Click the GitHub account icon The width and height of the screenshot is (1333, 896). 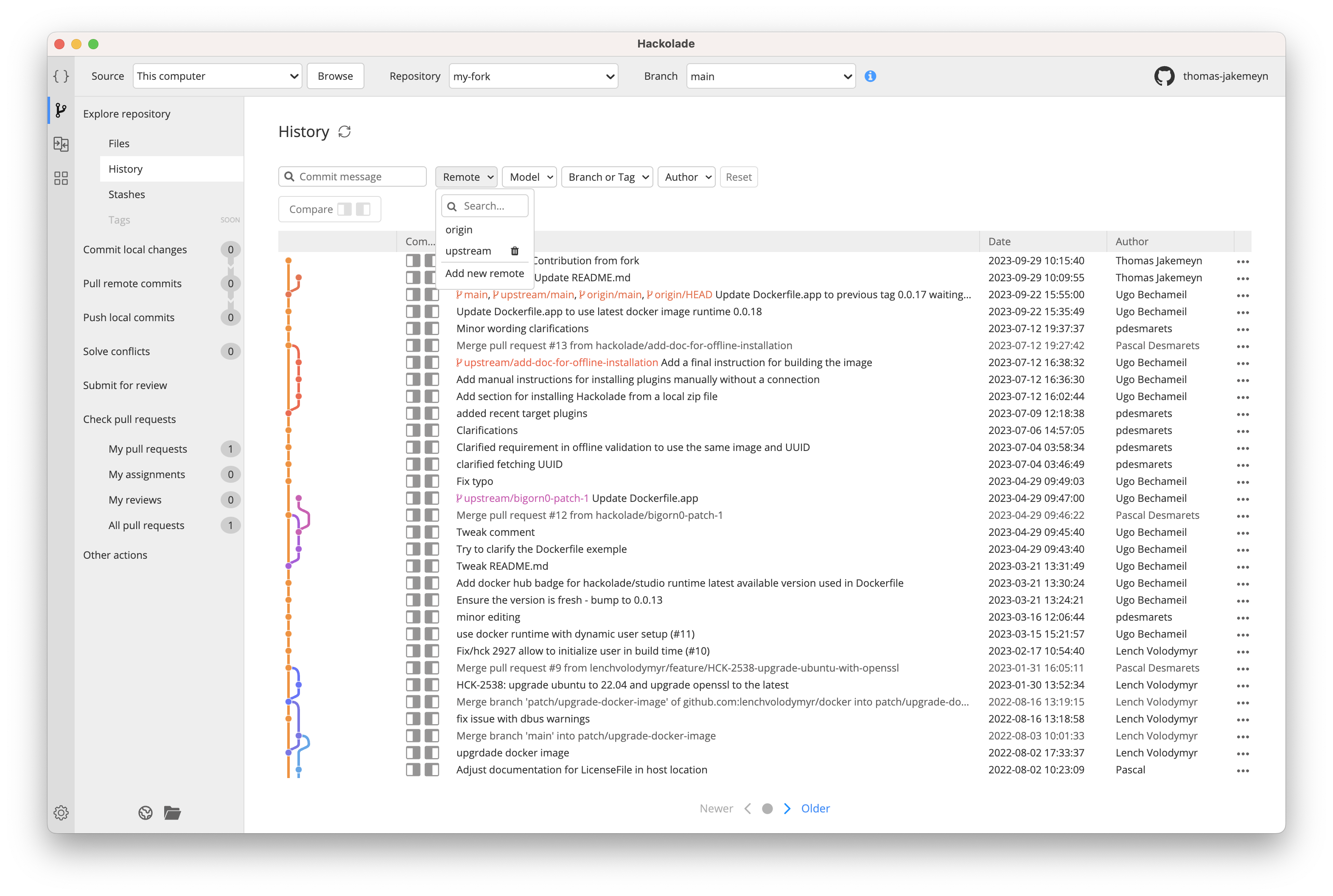click(1164, 76)
